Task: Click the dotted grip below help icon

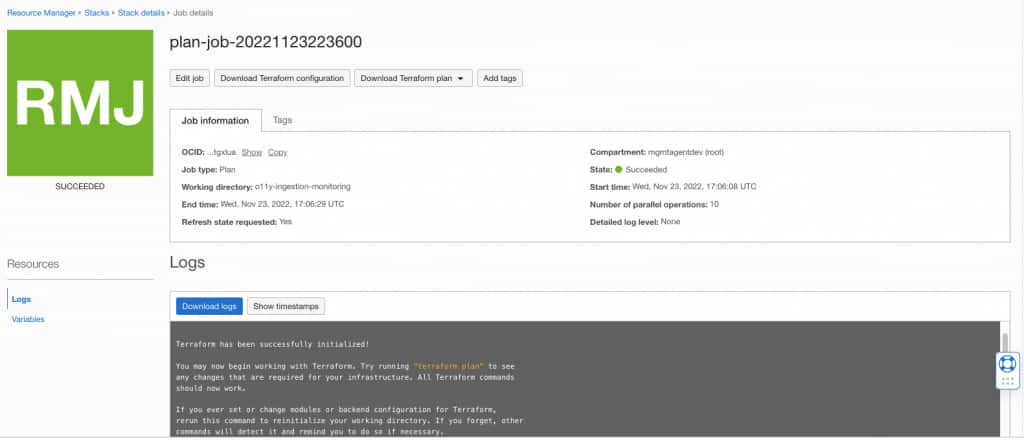Action: pyautogui.click(x=1007, y=381)
